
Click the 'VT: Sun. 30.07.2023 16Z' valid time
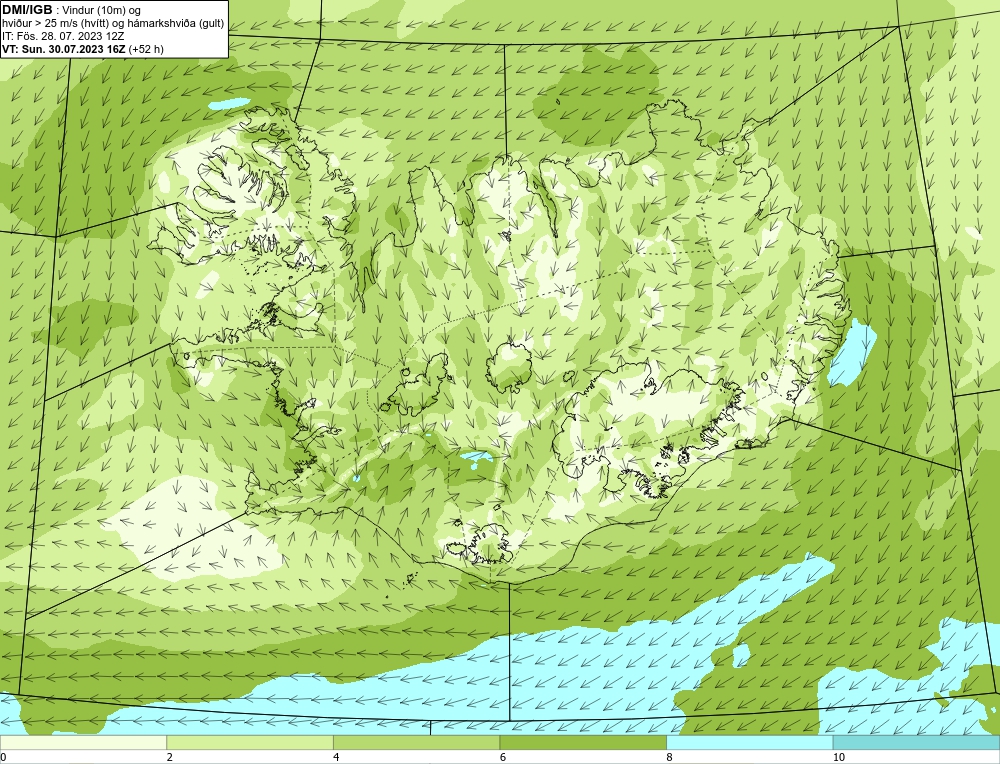64,49
